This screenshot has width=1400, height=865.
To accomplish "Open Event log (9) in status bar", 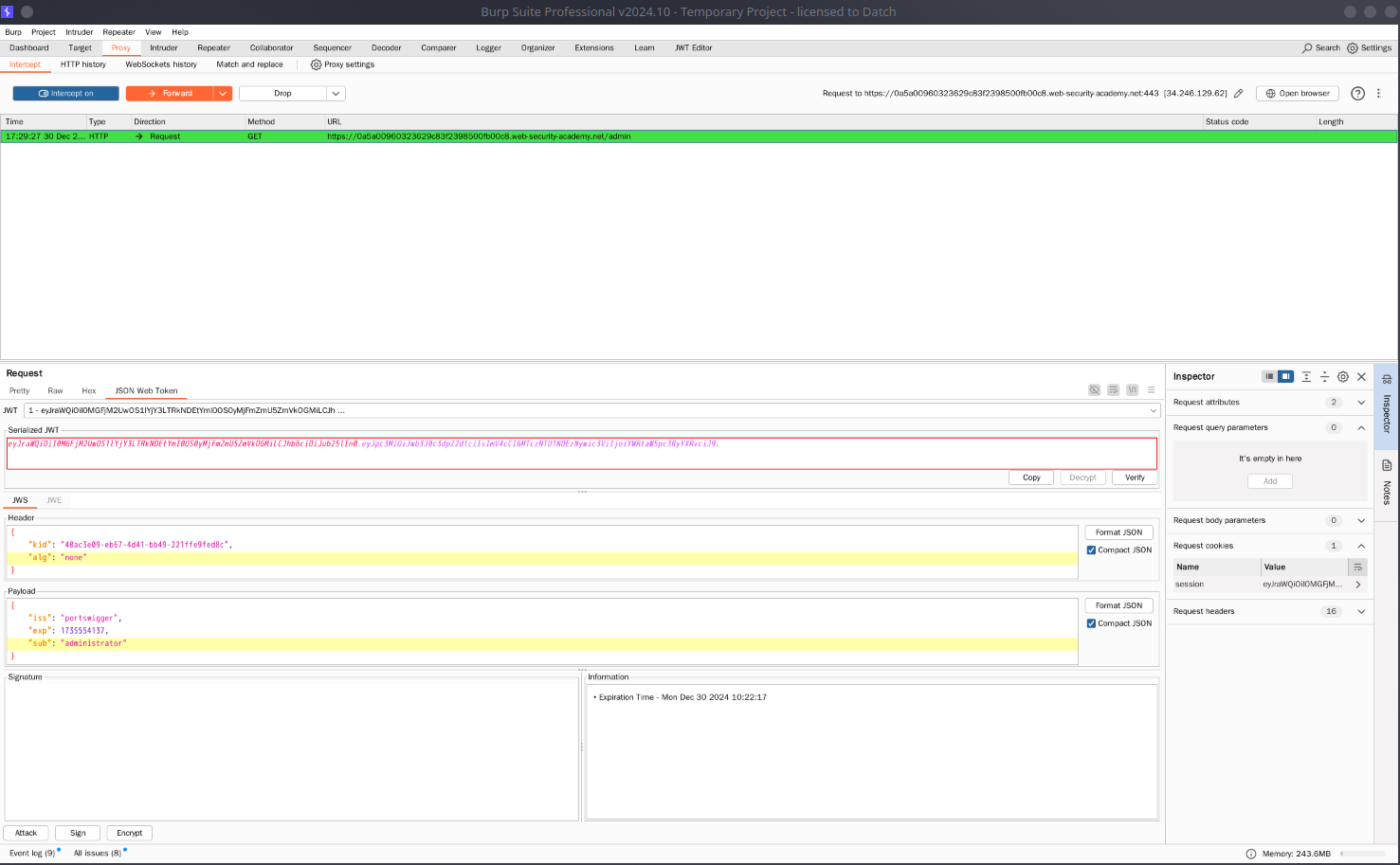I will click(32, 854).
